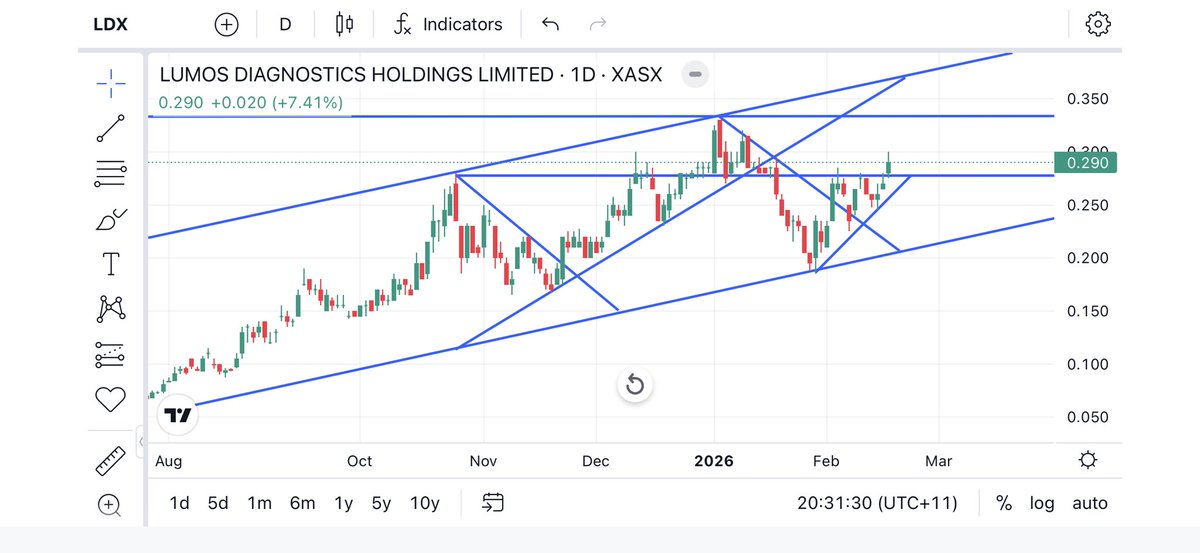
Task: Set the range to 1y
Action: tap(343, 503)
